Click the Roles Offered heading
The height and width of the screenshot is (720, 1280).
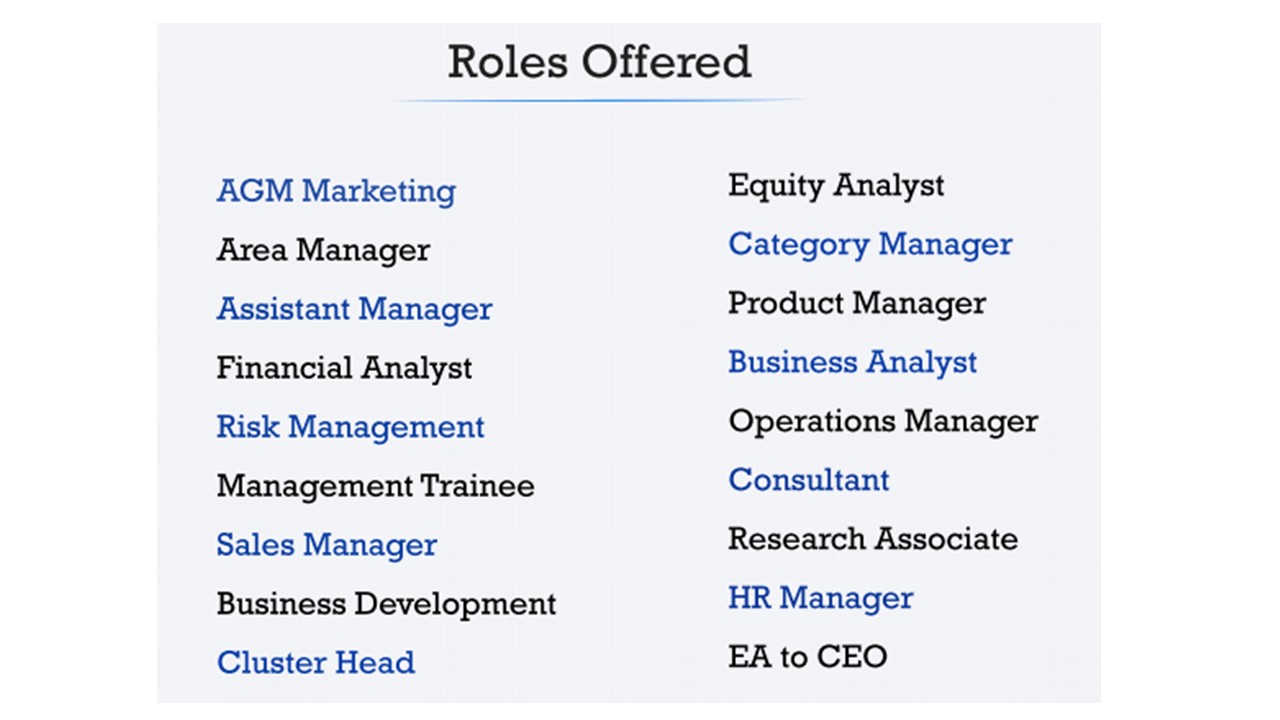[x=598, y=62]
